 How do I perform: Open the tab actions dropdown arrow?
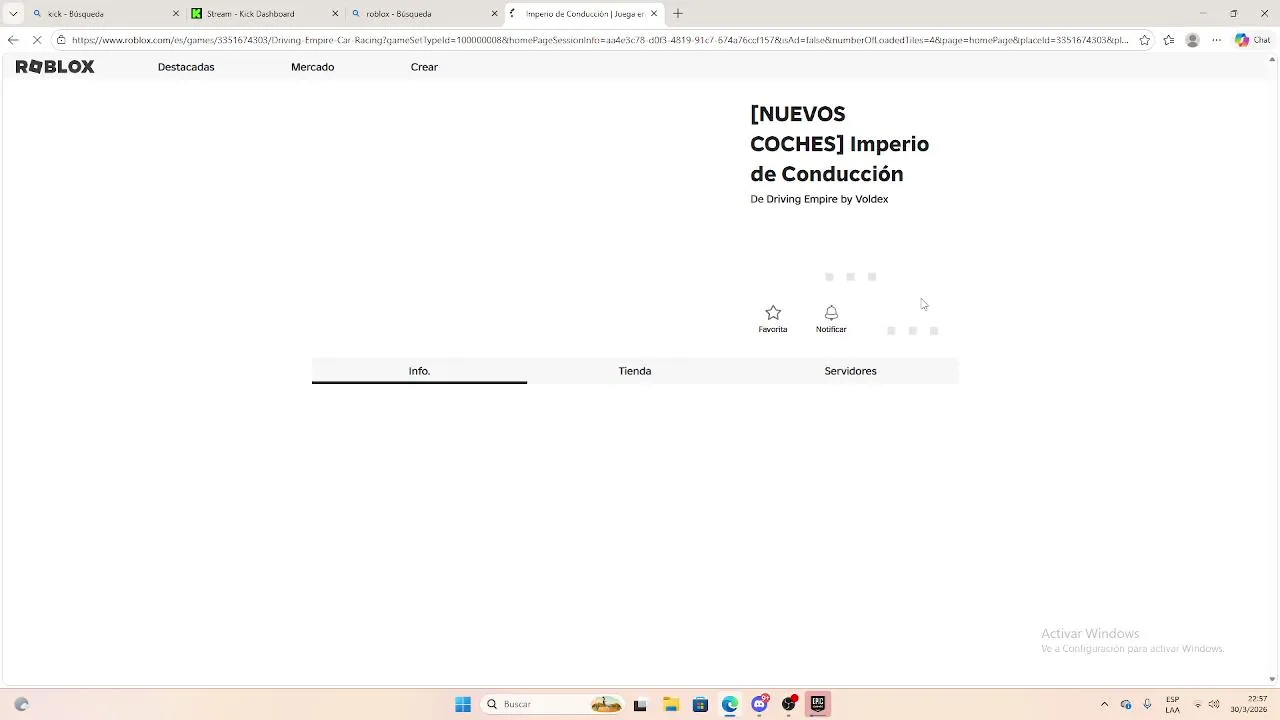(x=13, y=14)
